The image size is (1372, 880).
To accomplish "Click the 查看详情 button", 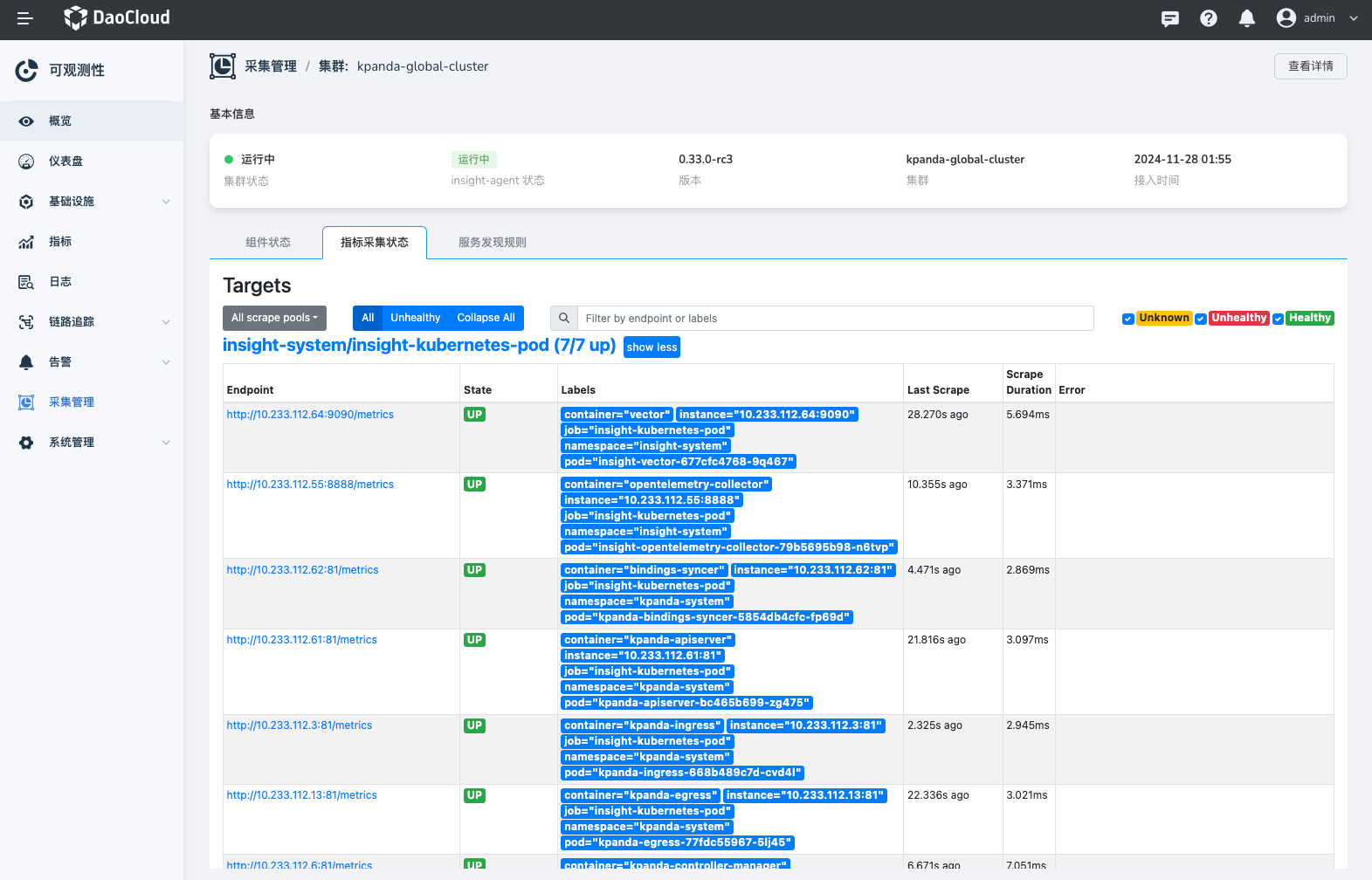I will [1310, 66].
